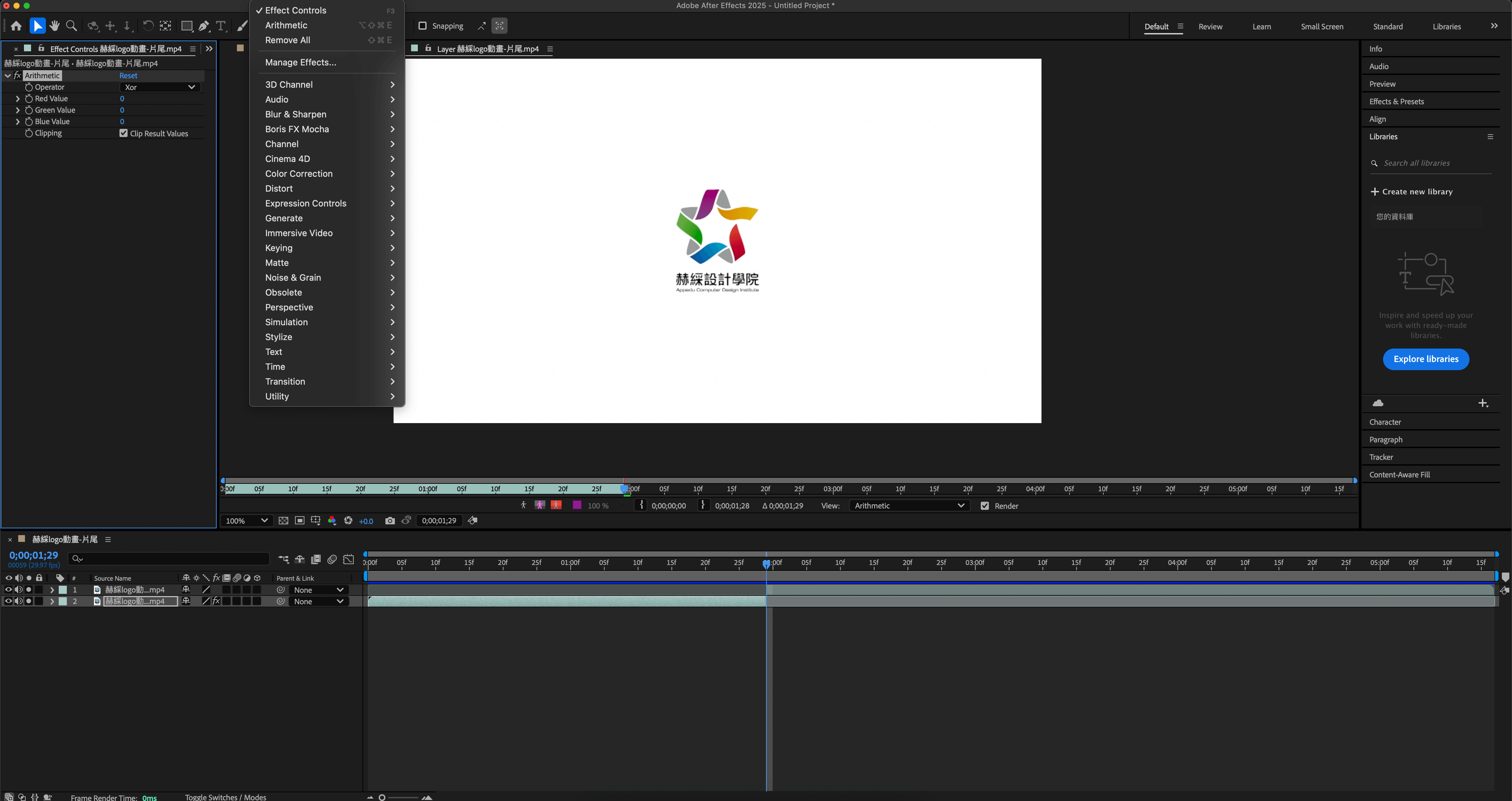Click the snap features icon beside Snapping

pyautogui.click(x=481, y=26)
